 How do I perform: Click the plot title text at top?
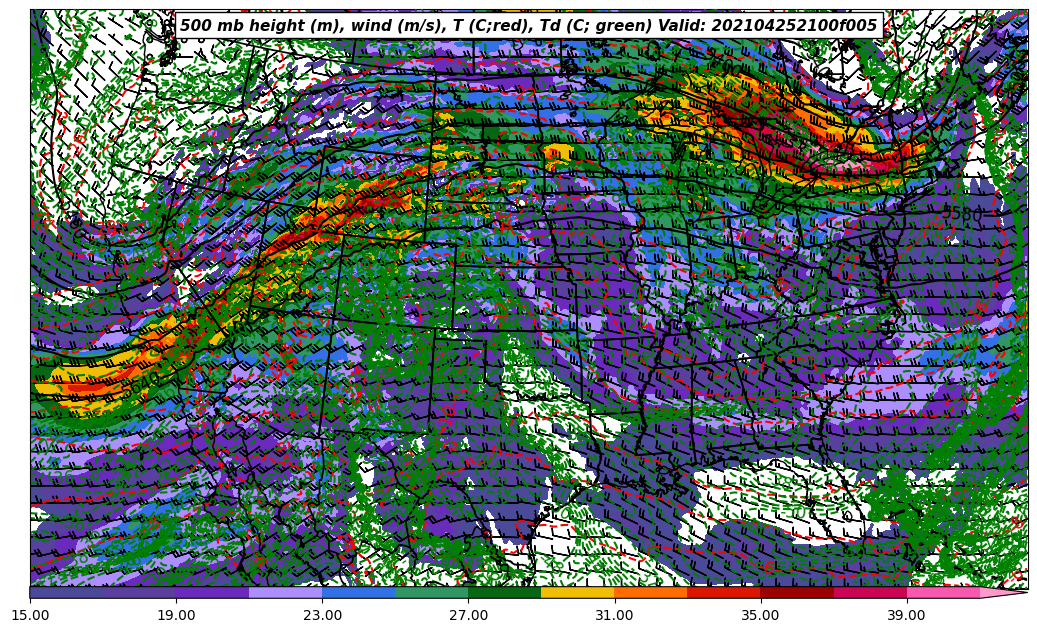click(528, 26)
